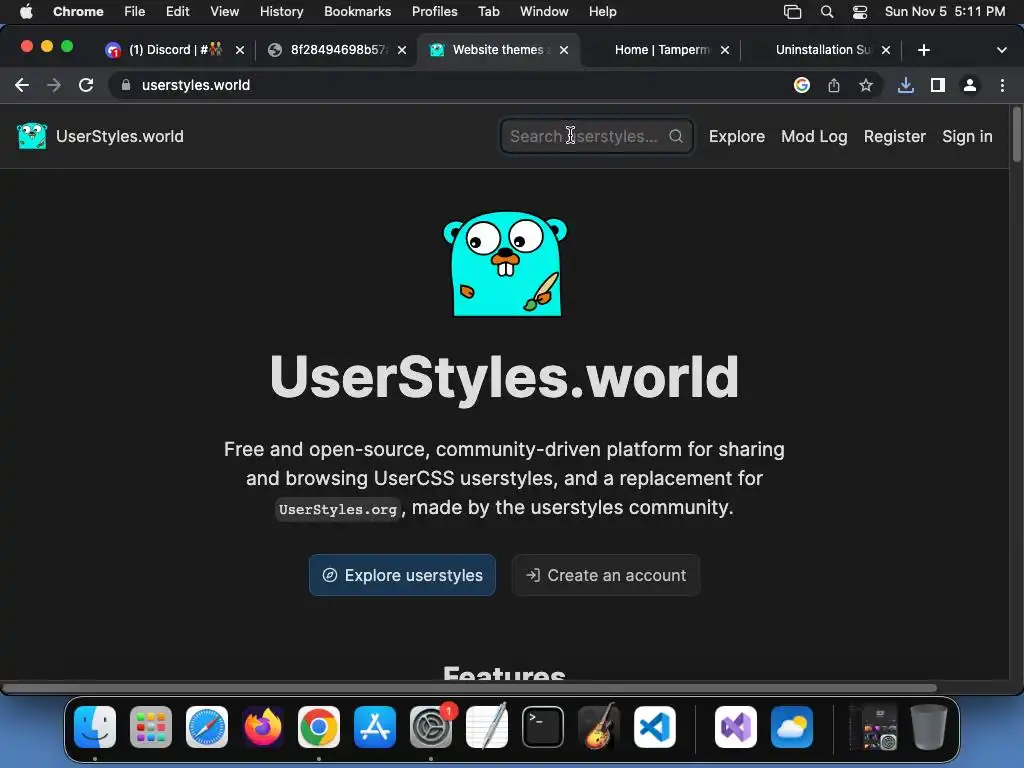The image size is (1024, 768).
Task: Open the App Store from the Dock
Action: click(x=375, y=727)
